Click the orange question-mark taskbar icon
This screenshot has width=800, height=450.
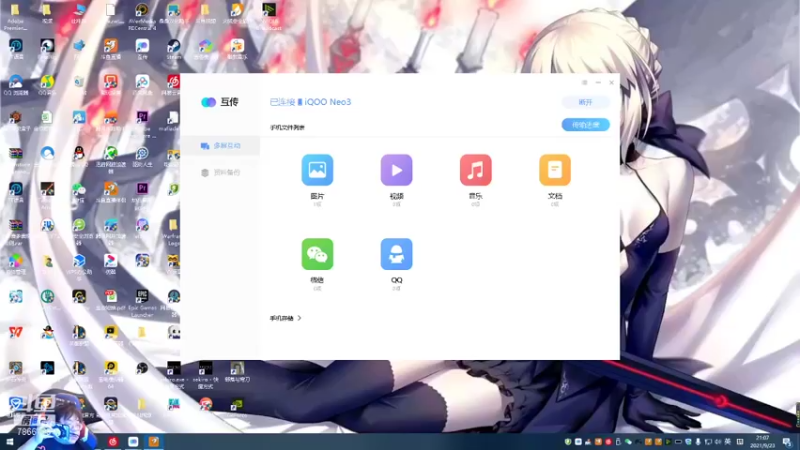coord(154,441)
